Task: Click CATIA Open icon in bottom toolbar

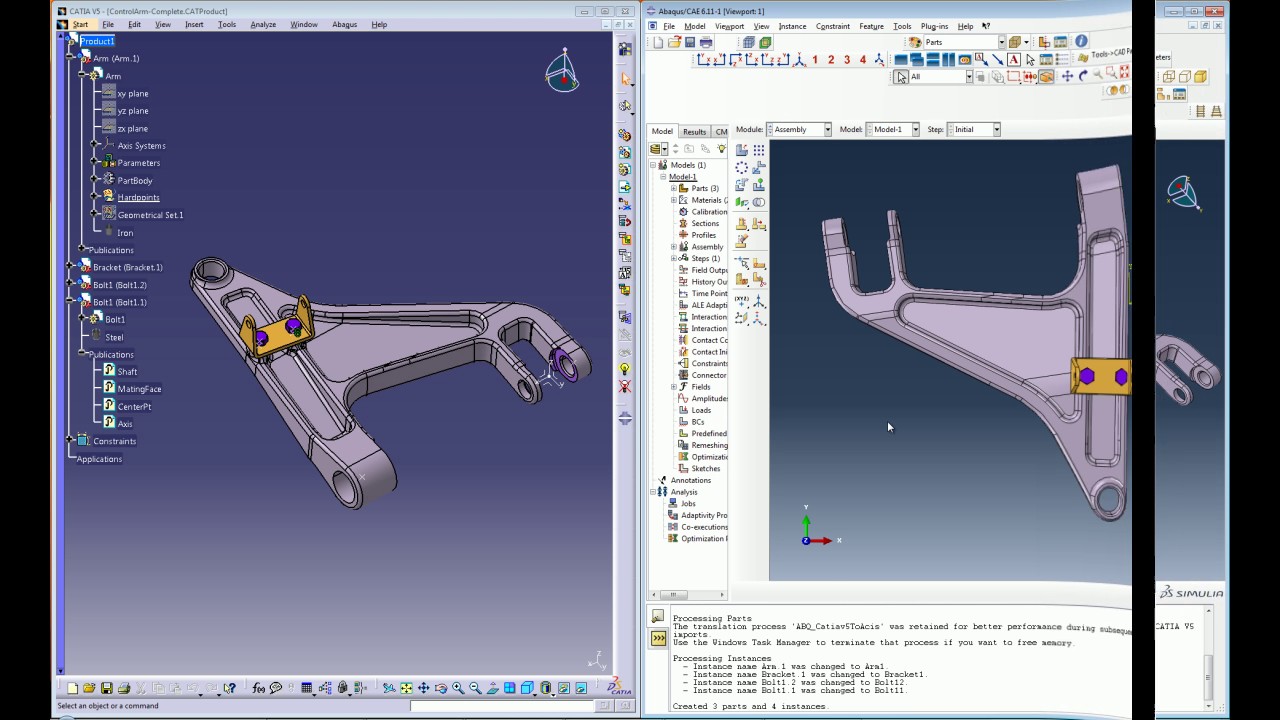Action: (89, 688)
